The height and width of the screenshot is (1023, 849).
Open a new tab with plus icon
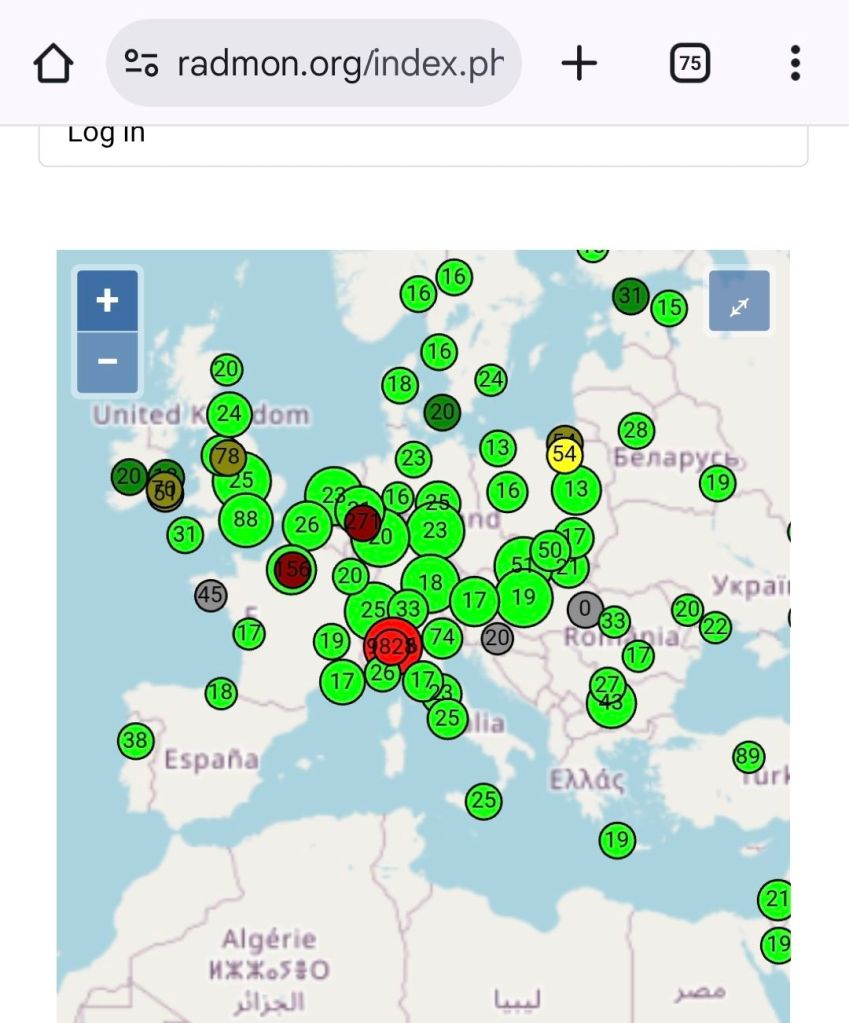(579, 64)
